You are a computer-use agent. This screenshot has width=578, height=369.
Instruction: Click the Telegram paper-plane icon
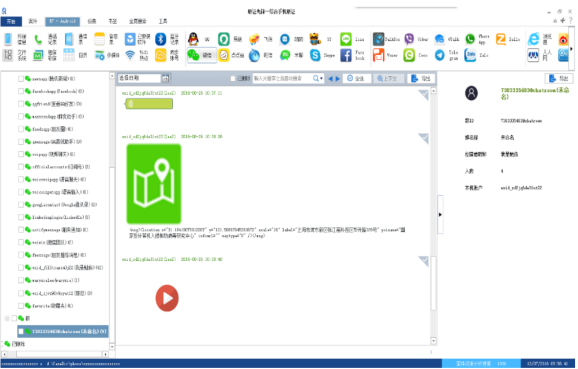439,55
